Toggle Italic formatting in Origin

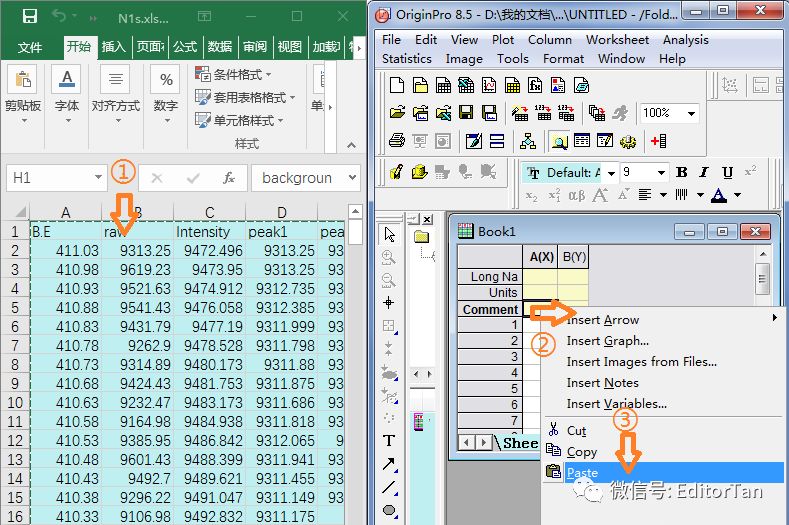point(703,173)
